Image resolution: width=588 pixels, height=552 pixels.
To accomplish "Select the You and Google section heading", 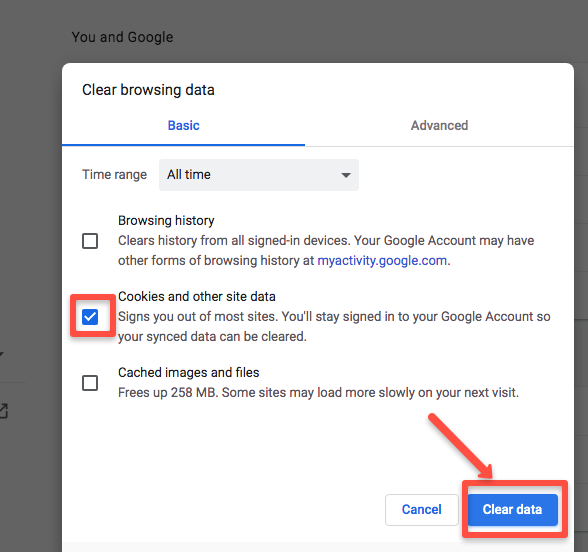I will [122, 37].
